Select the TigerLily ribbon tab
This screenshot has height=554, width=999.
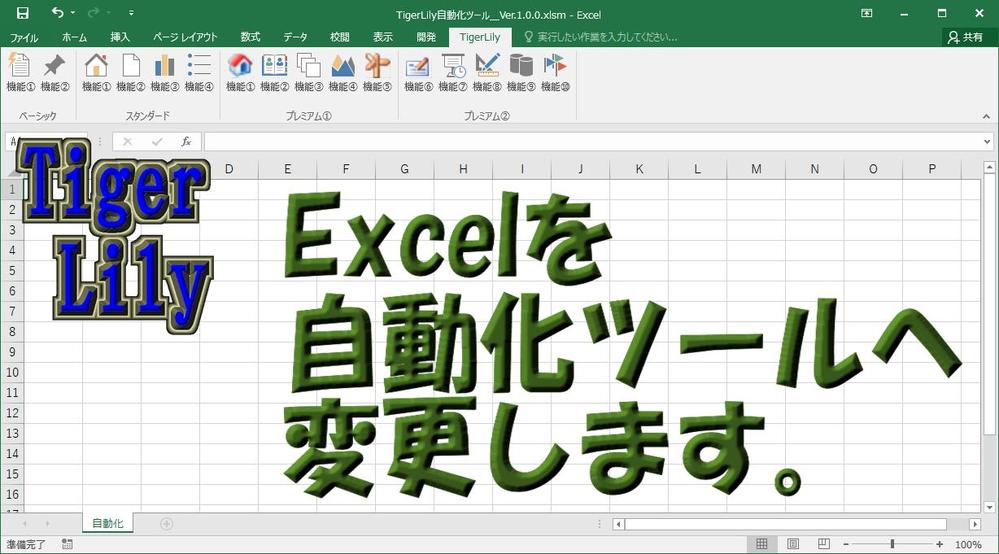click(480, 37)
